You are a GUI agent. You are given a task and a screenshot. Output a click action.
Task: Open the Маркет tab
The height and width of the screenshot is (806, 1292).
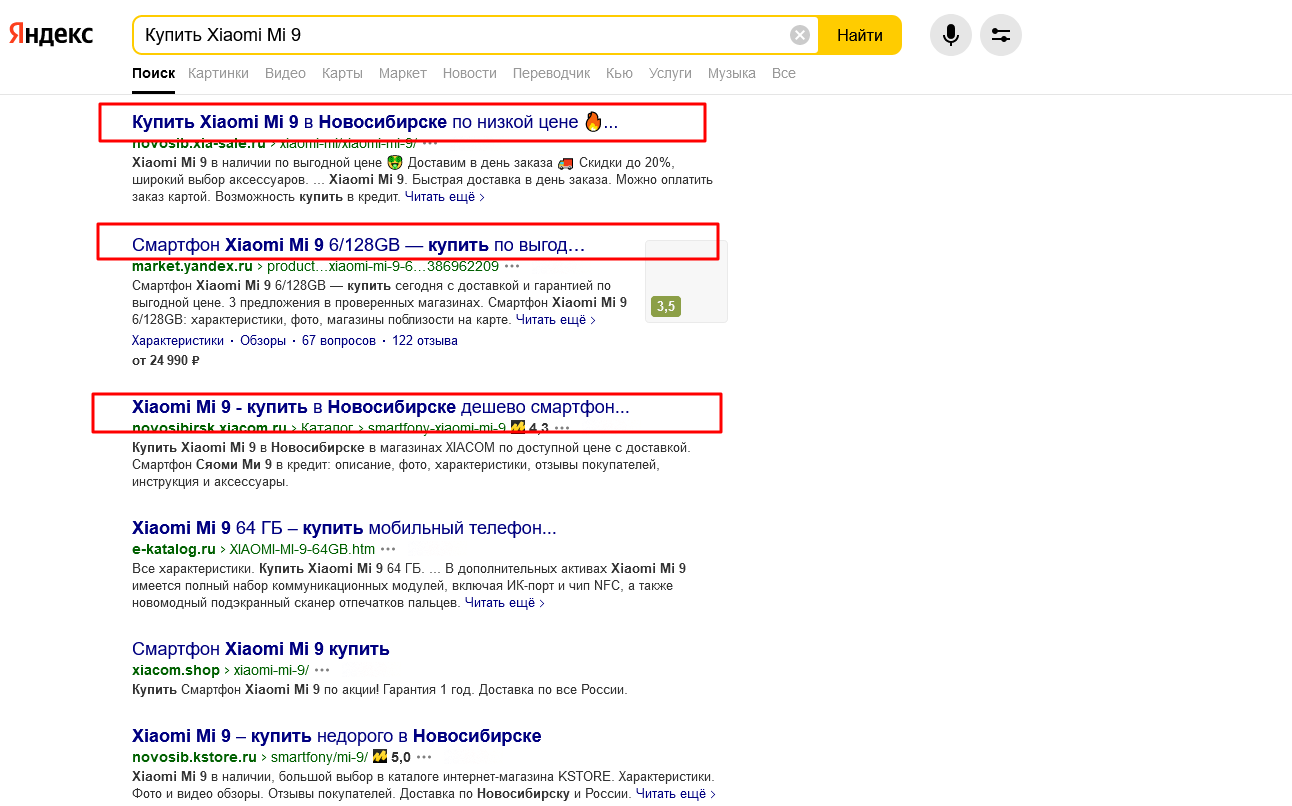point(403,73)
